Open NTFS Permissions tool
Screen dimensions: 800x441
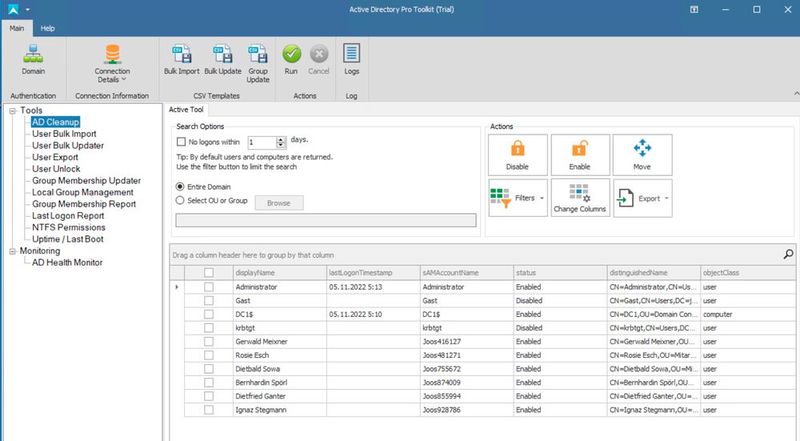click(x=68, y=228)
